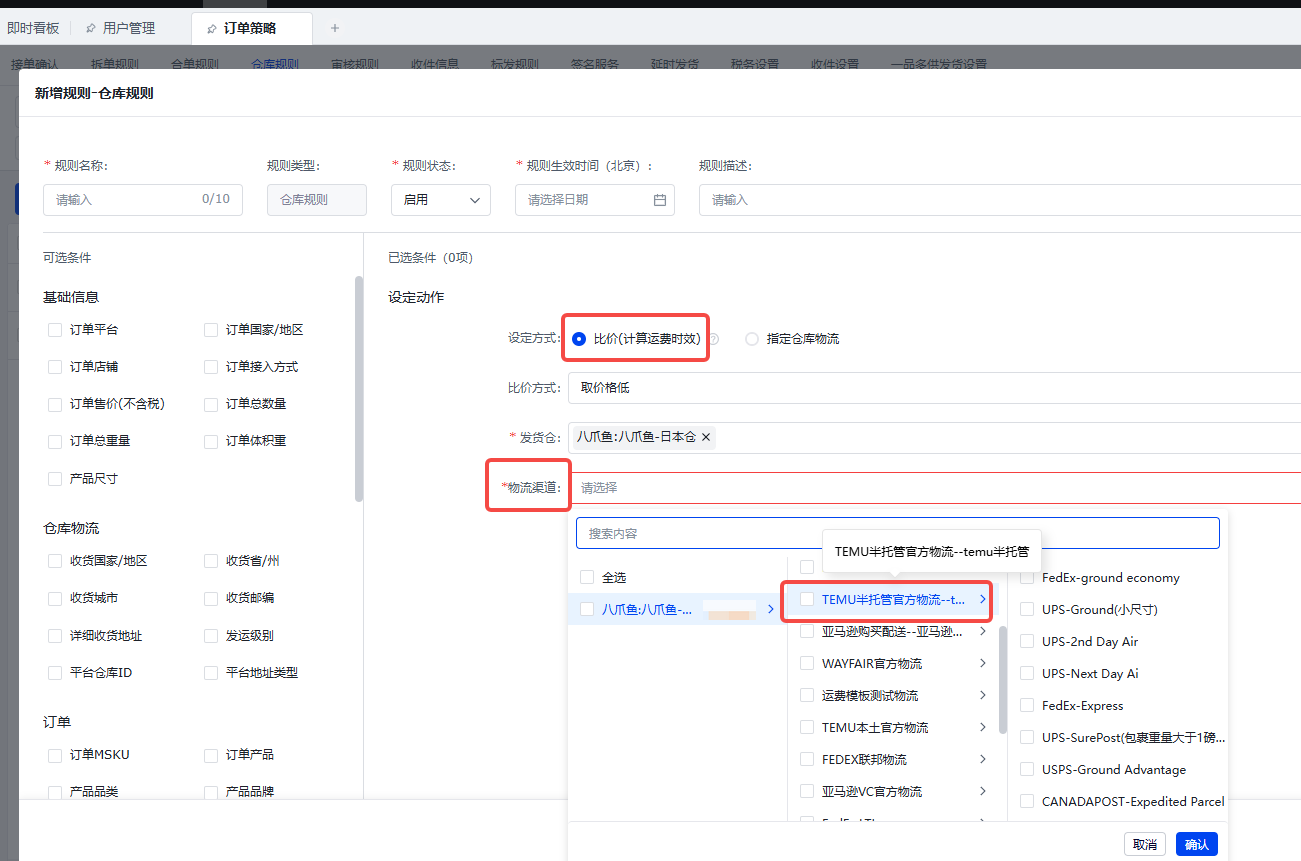Click the help icon next to 比价(计算运费时效)
1301x861 pixels.
714,339
